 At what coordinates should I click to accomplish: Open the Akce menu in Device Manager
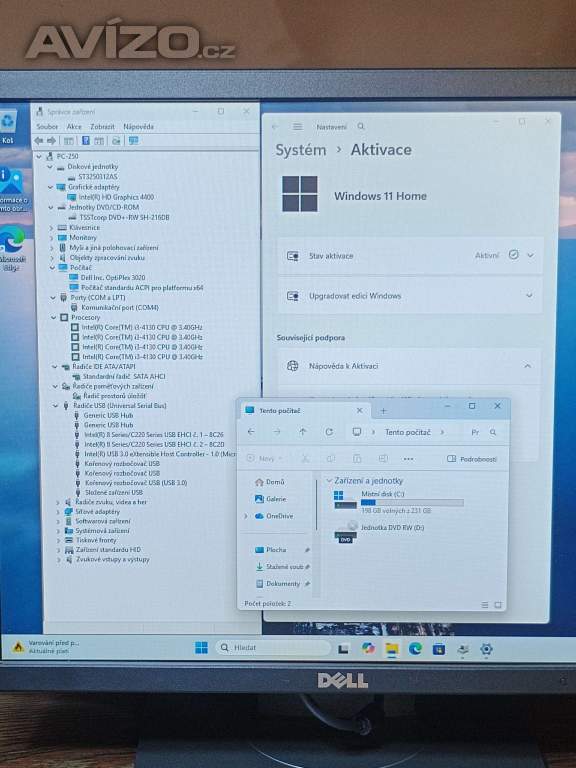(x=74, y=126)
